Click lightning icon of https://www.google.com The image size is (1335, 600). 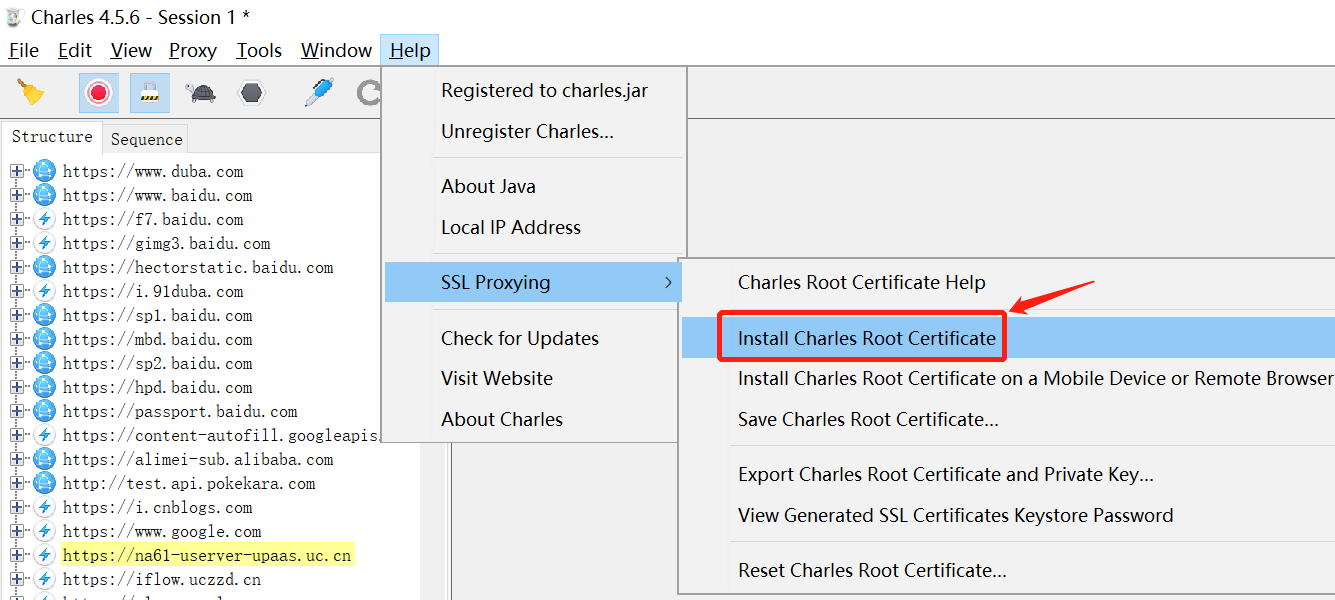tap(44, 531)
